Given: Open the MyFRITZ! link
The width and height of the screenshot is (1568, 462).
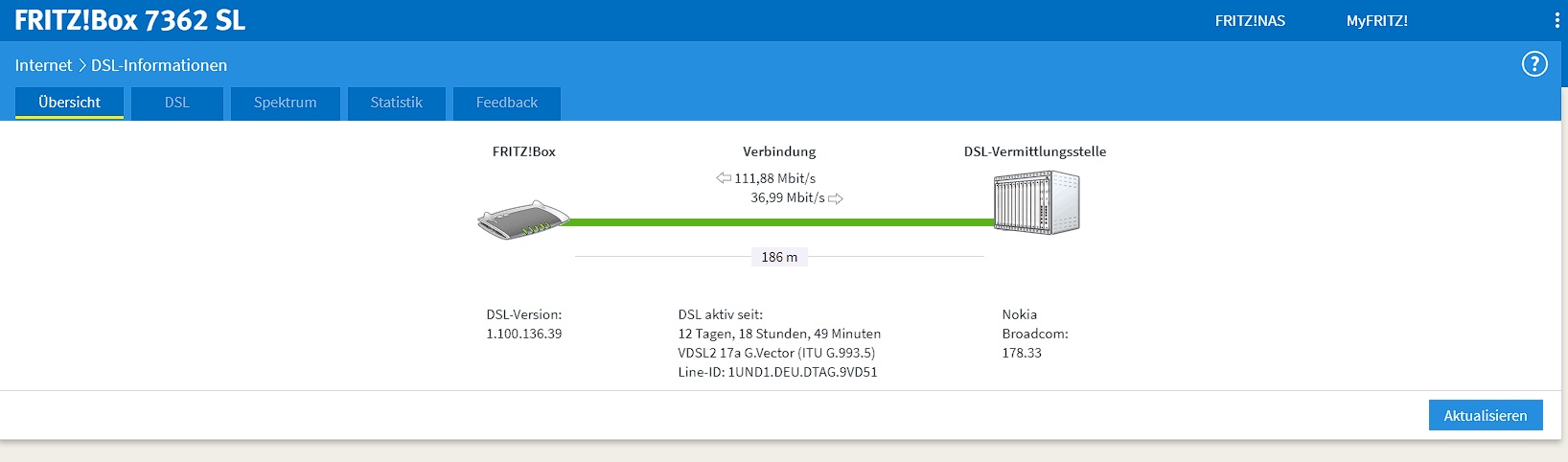Looking at the screenshot, I should pyautogui.click(x=1377, y=21).
